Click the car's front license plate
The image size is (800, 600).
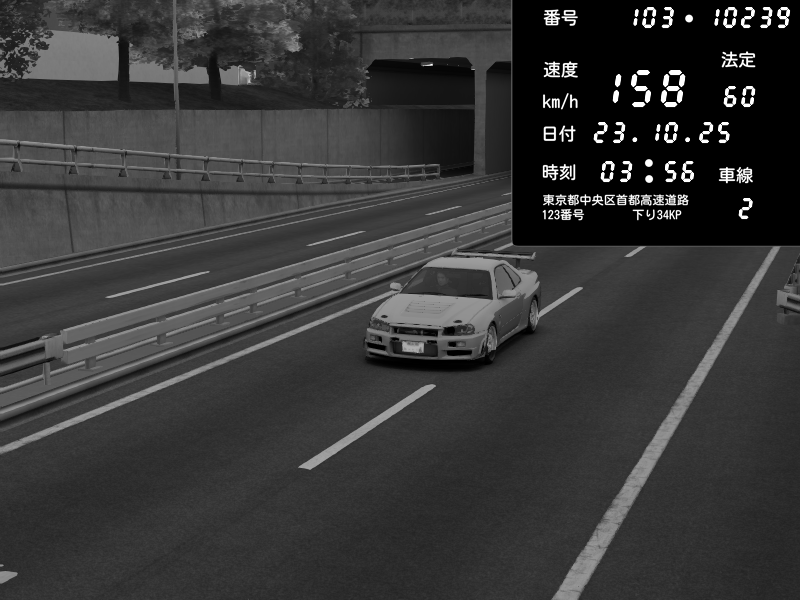coord(412,347)
